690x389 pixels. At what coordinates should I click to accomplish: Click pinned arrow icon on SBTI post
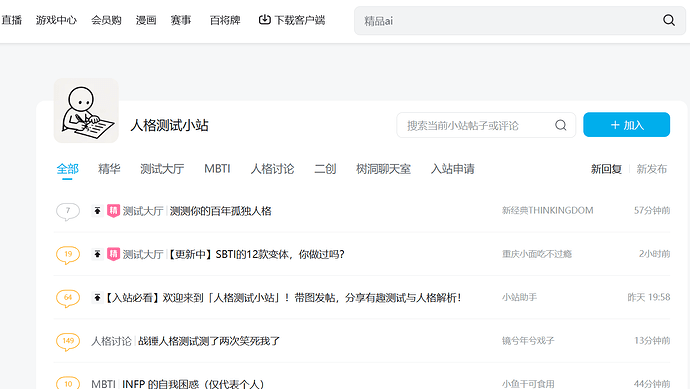click(97, 254)
